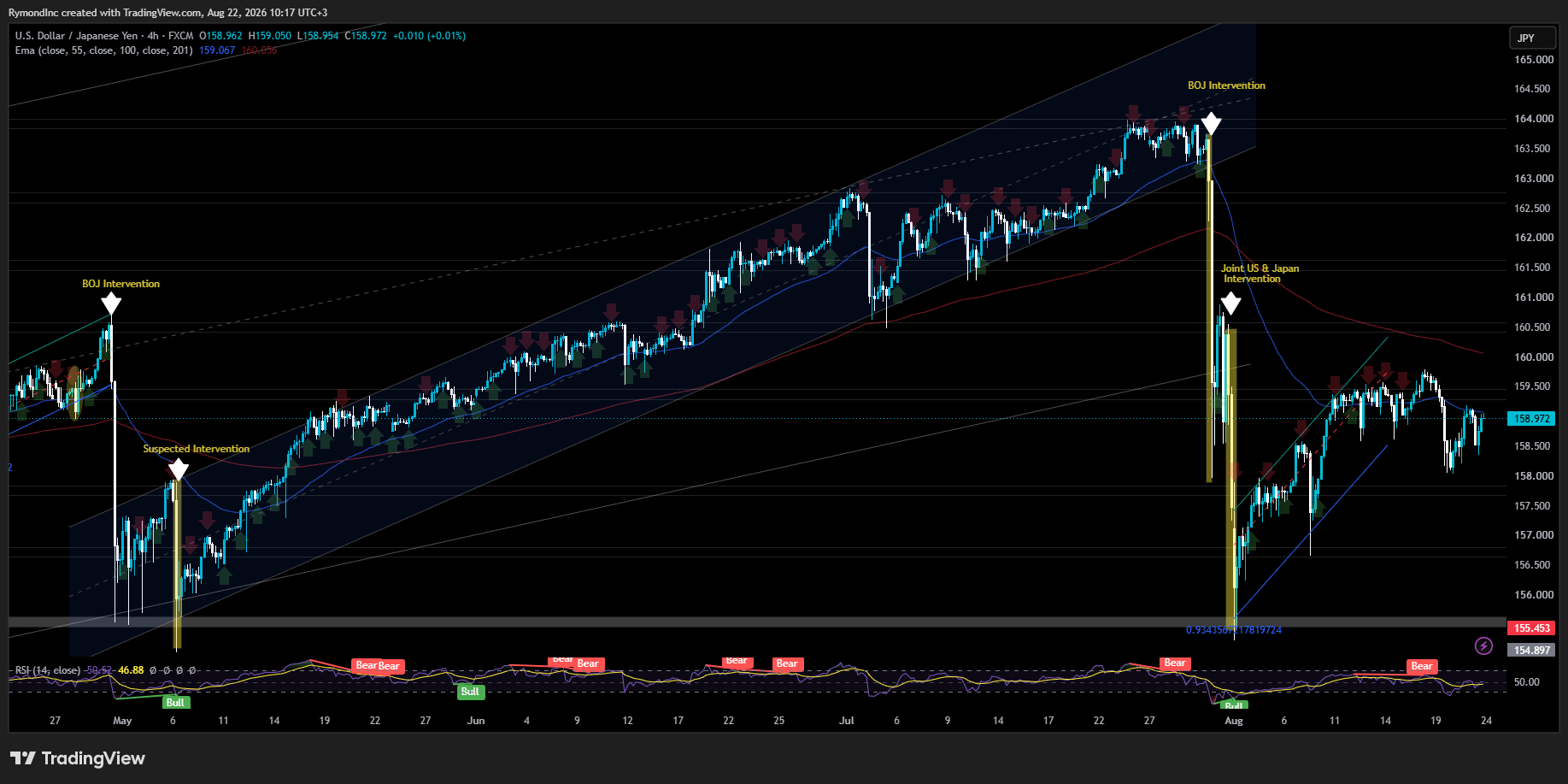Click the 165.000 price axis label
Image resolution: width=1568 pixels, height=784 pixels.
pos(1534,60)
